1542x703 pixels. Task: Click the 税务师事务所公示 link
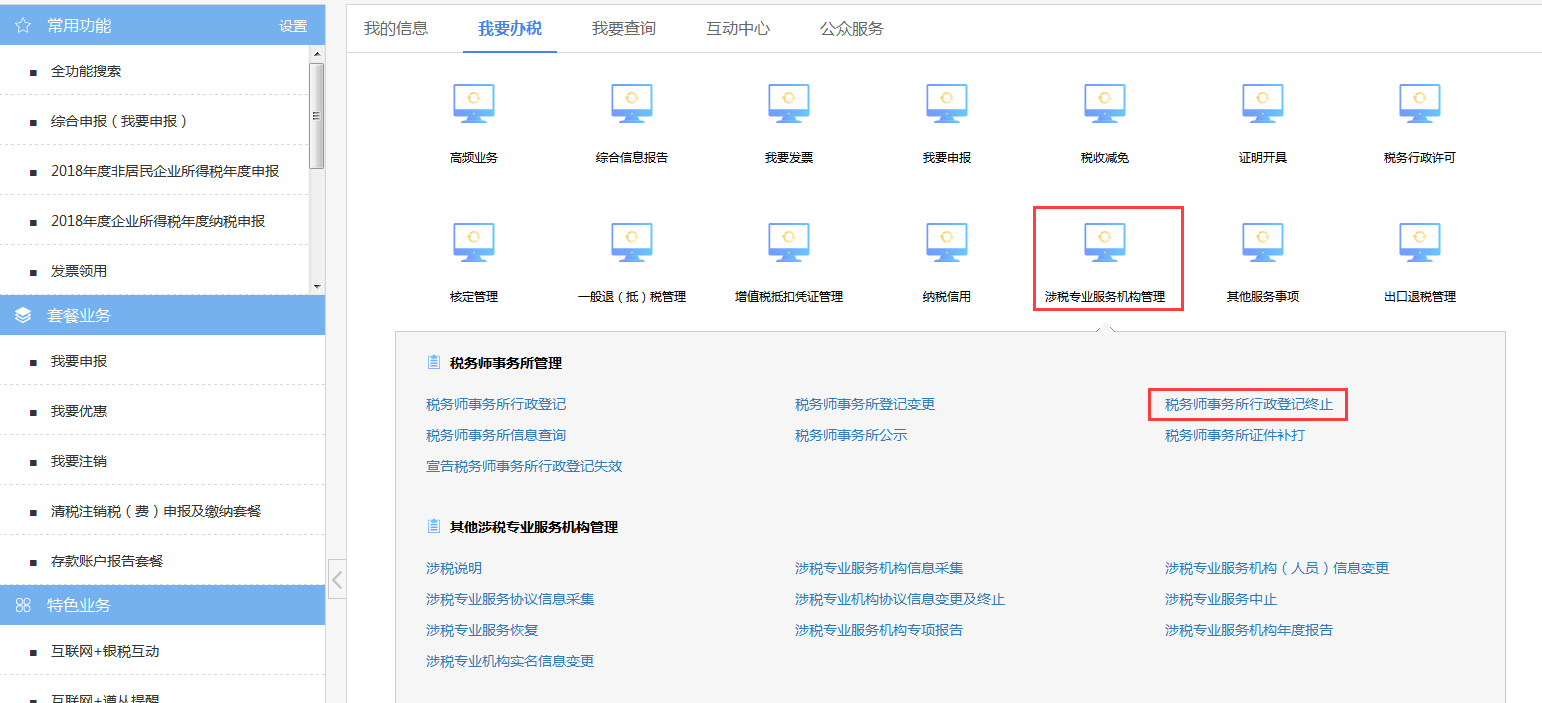[851, 436]
